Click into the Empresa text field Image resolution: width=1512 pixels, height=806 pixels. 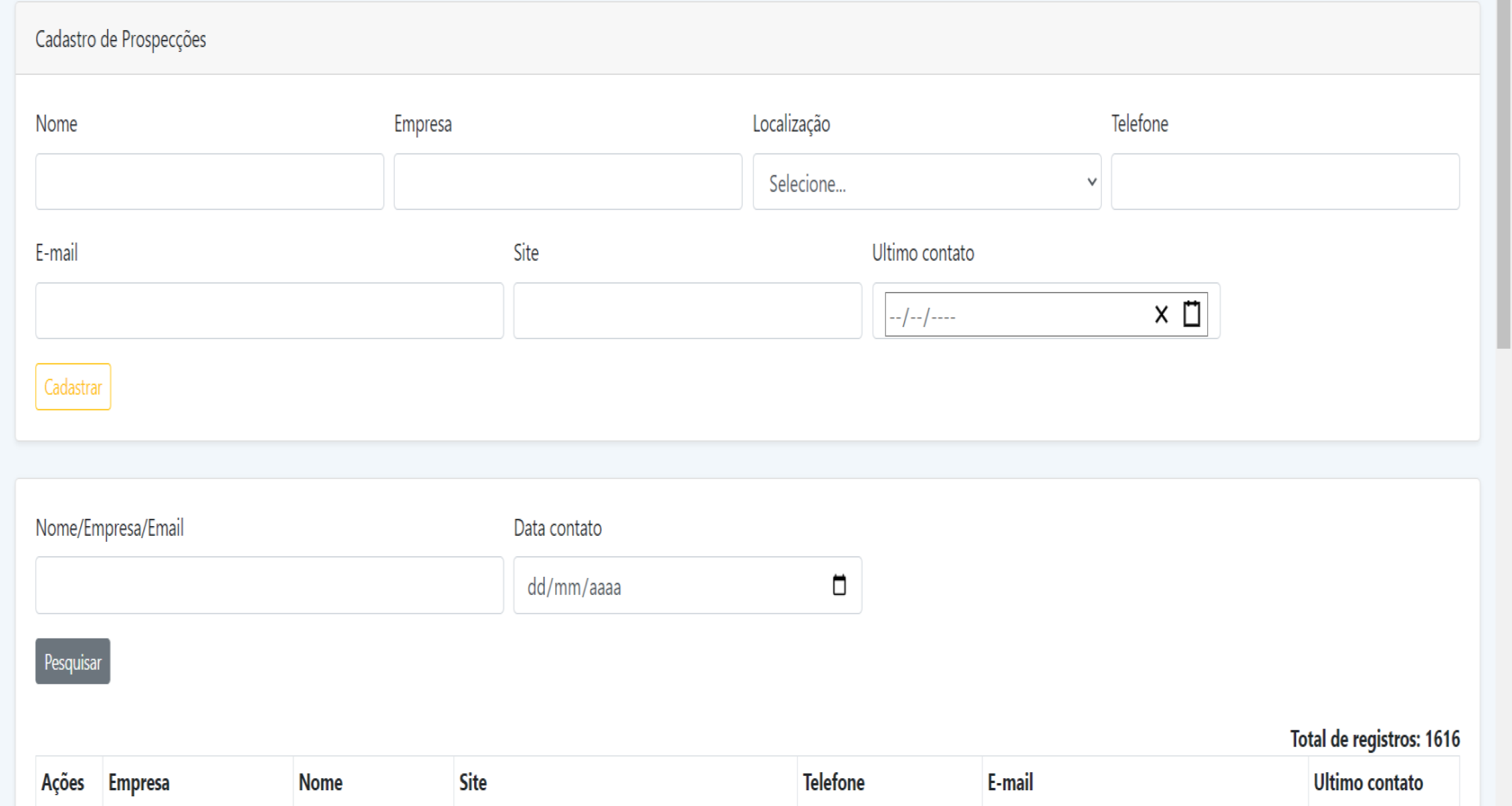[x=567, y=182]
